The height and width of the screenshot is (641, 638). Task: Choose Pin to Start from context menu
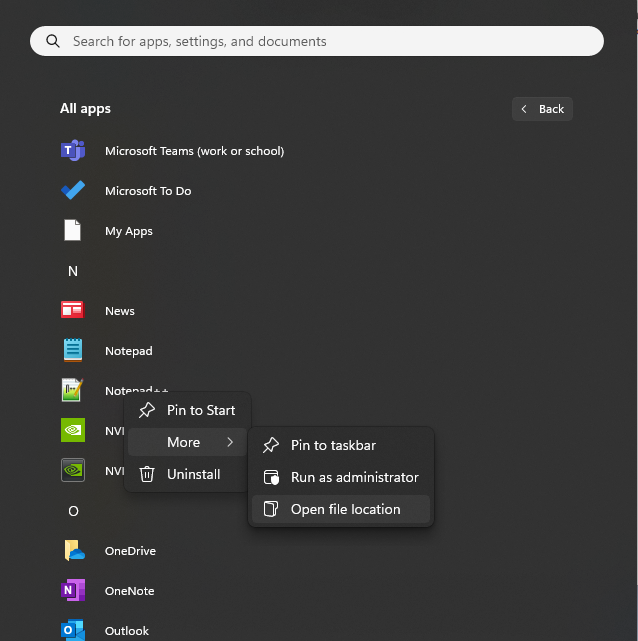pyautogui.click(x=187, y=410)
